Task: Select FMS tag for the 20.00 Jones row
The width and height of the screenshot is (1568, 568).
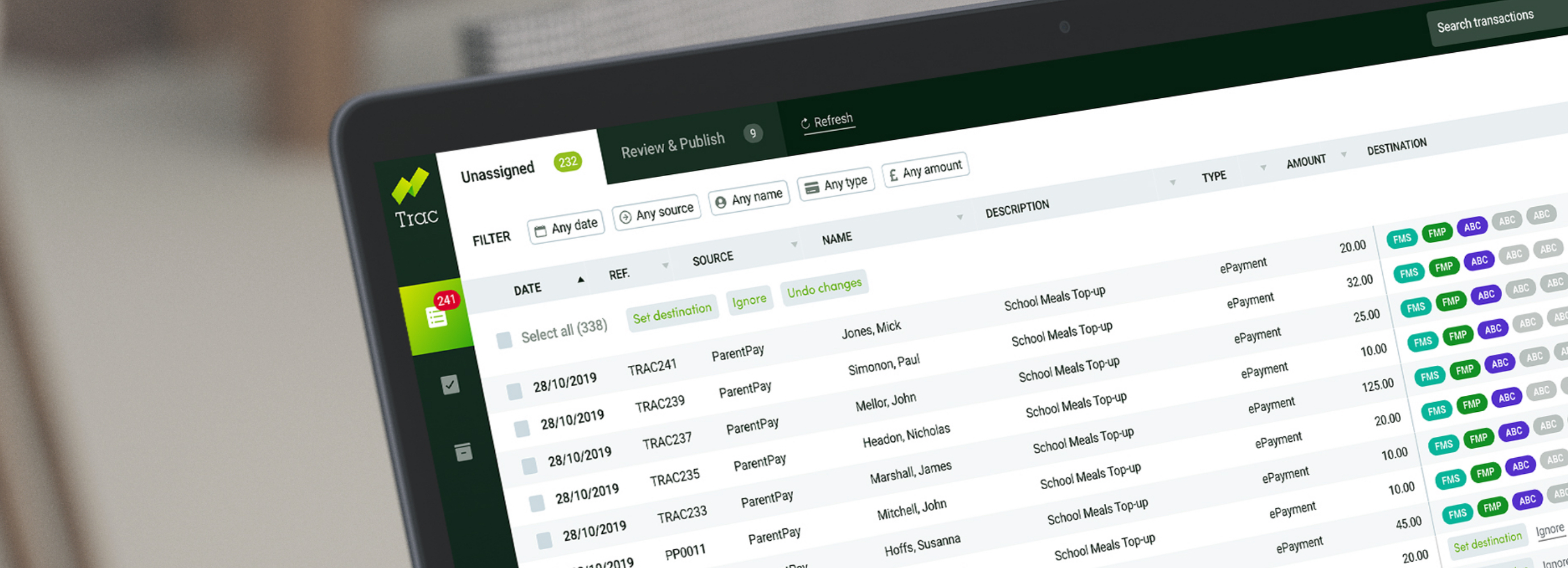Action: (1401, 239)
